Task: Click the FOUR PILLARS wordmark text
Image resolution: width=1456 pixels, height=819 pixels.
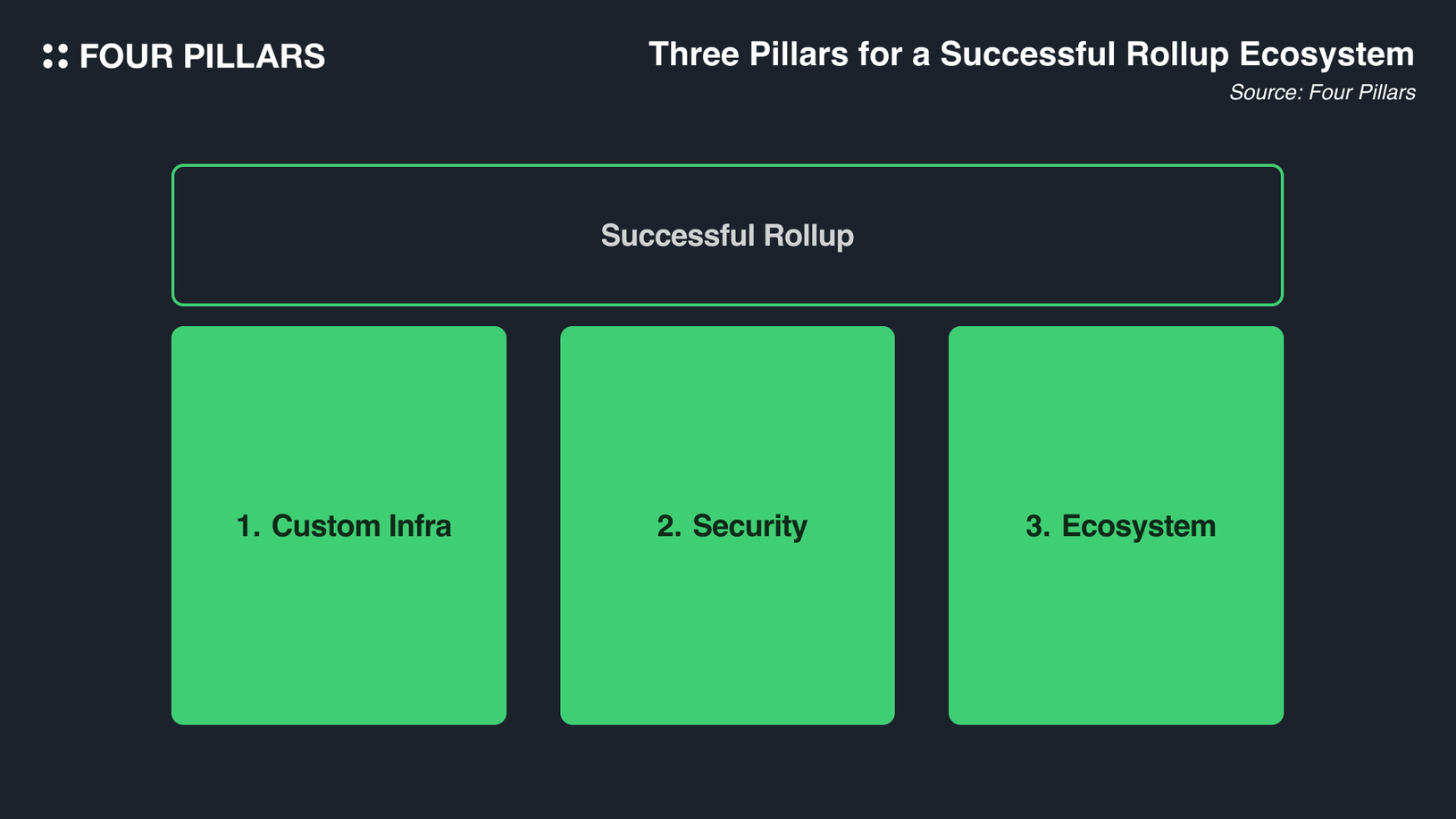Action: (x=202, y=56)
